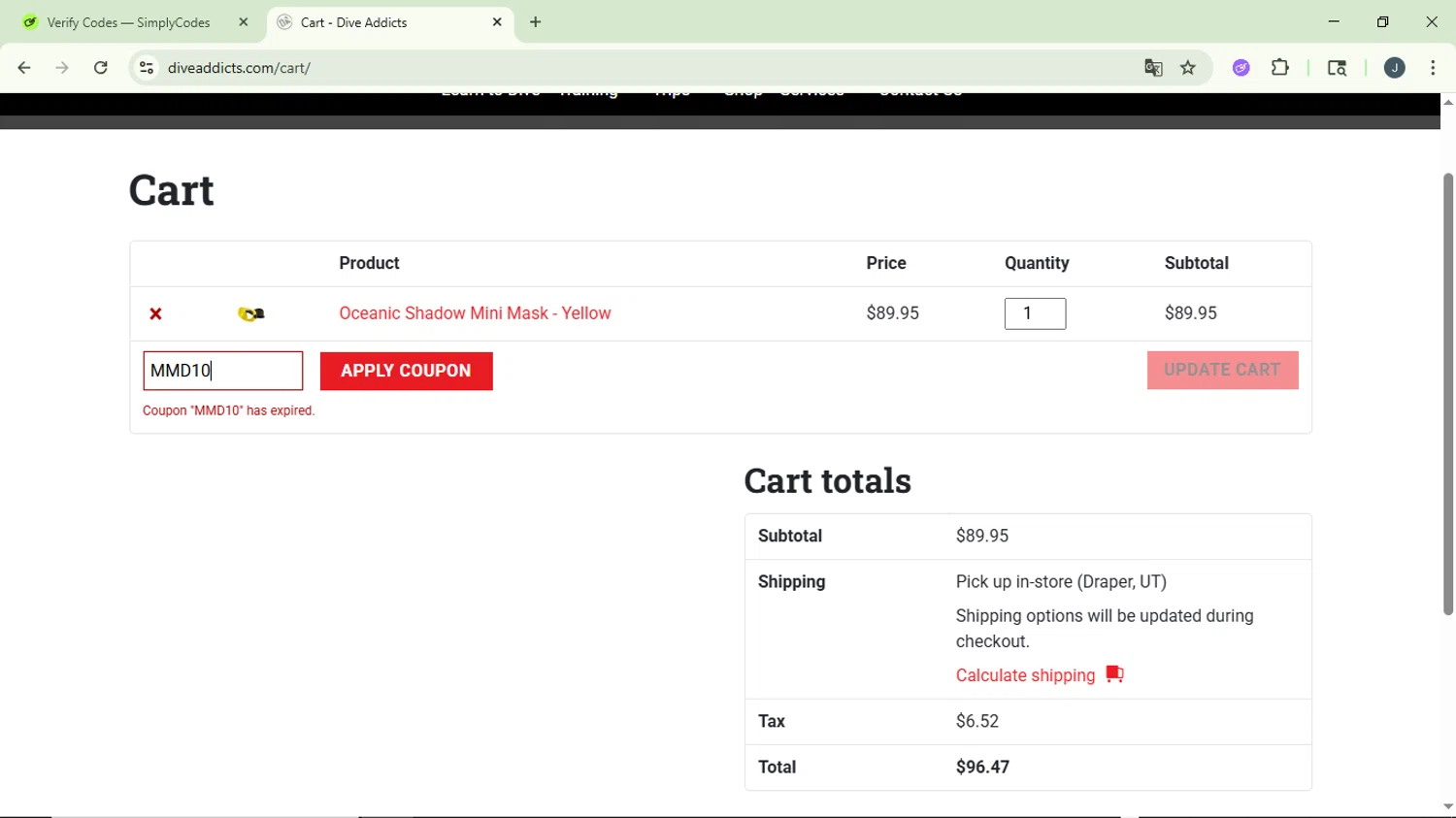This screenshot has height=818, width=1456.
Task: Go back to the previous page
Action: point(24,68)
